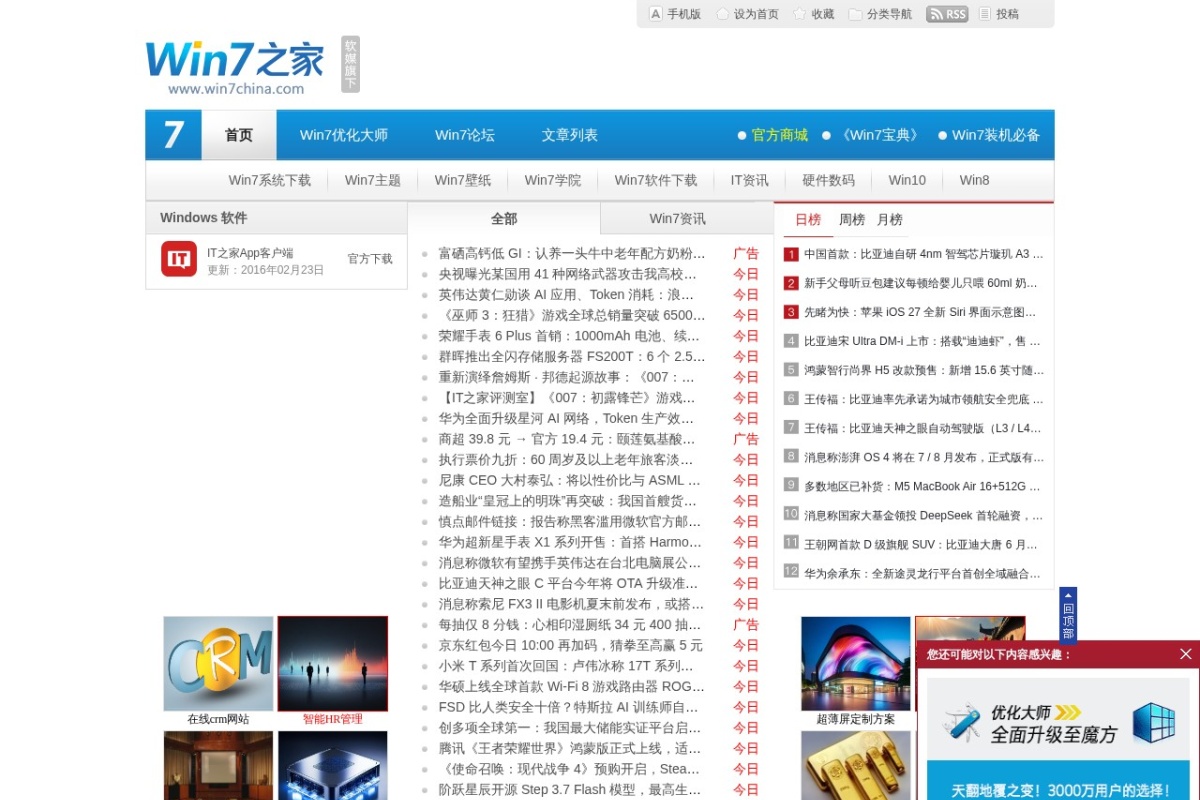Open article 华为全面升级星河 AI 网络
Screen dimensions: 1200x800
click(566, 419)
